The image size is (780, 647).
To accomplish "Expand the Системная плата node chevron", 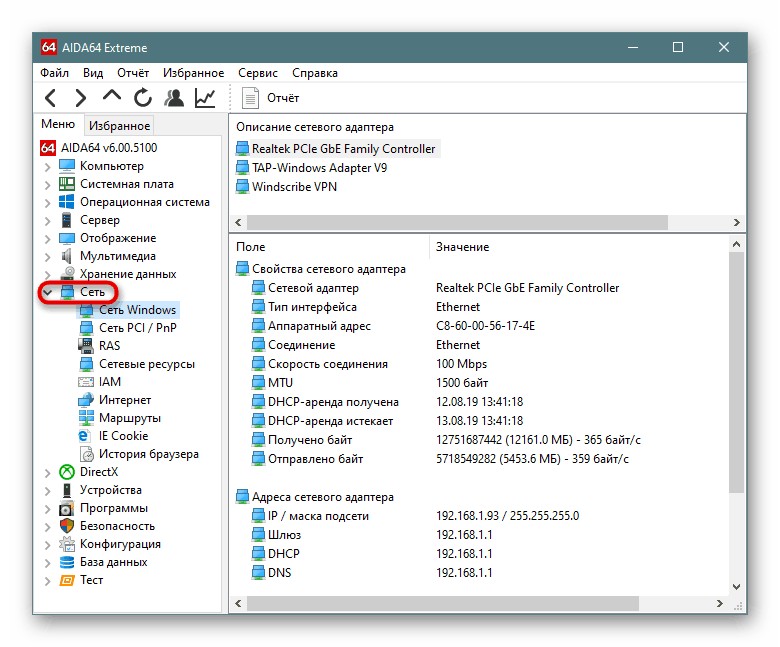I will click(x=47, y=185).
